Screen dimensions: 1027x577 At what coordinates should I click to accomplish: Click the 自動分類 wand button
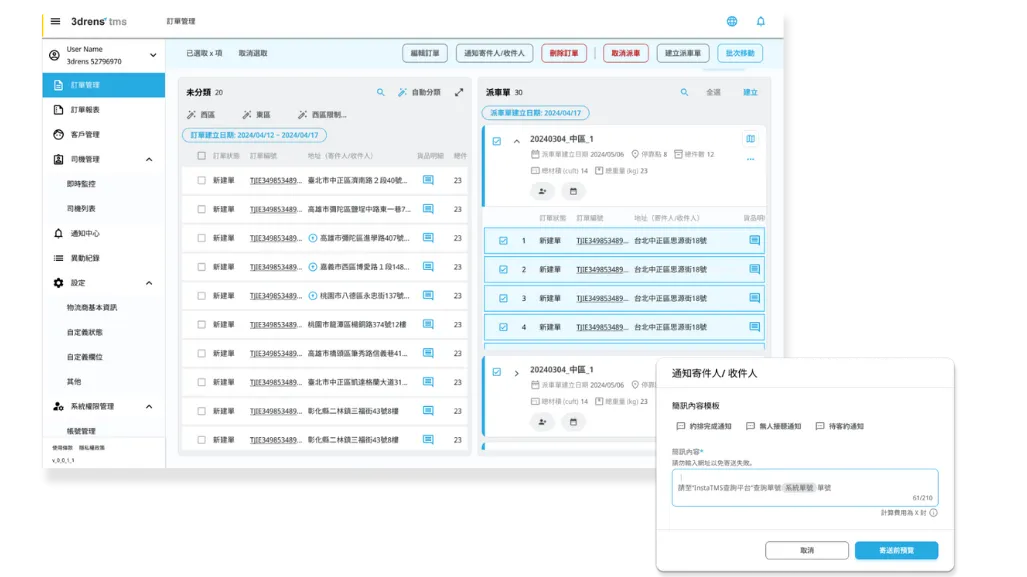click(419, 92)
